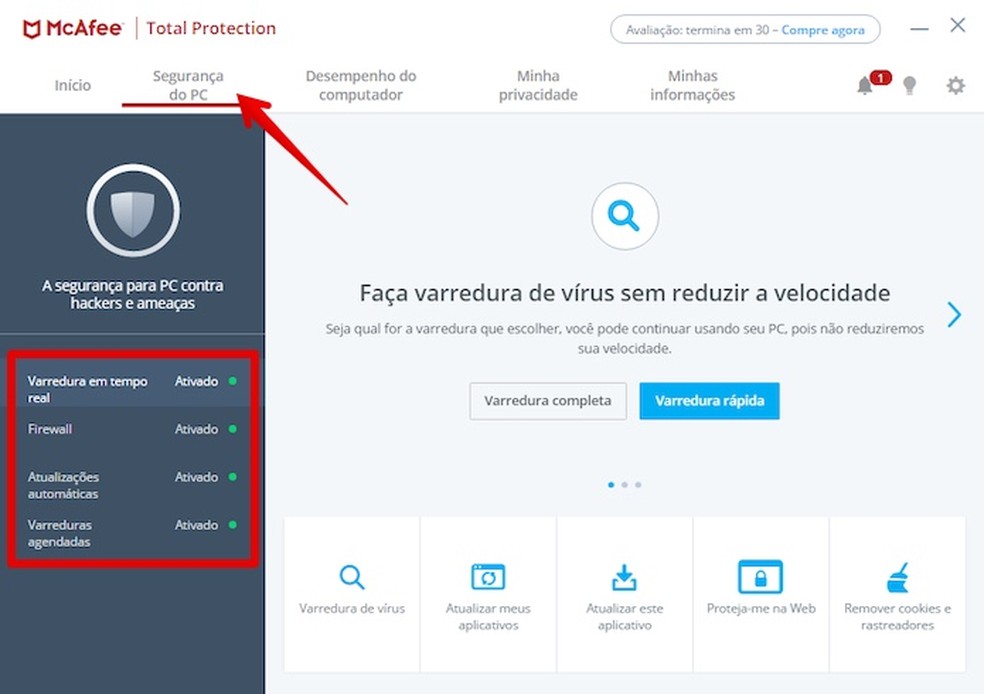Open the Firewall status row

click(x=132, y=430)
